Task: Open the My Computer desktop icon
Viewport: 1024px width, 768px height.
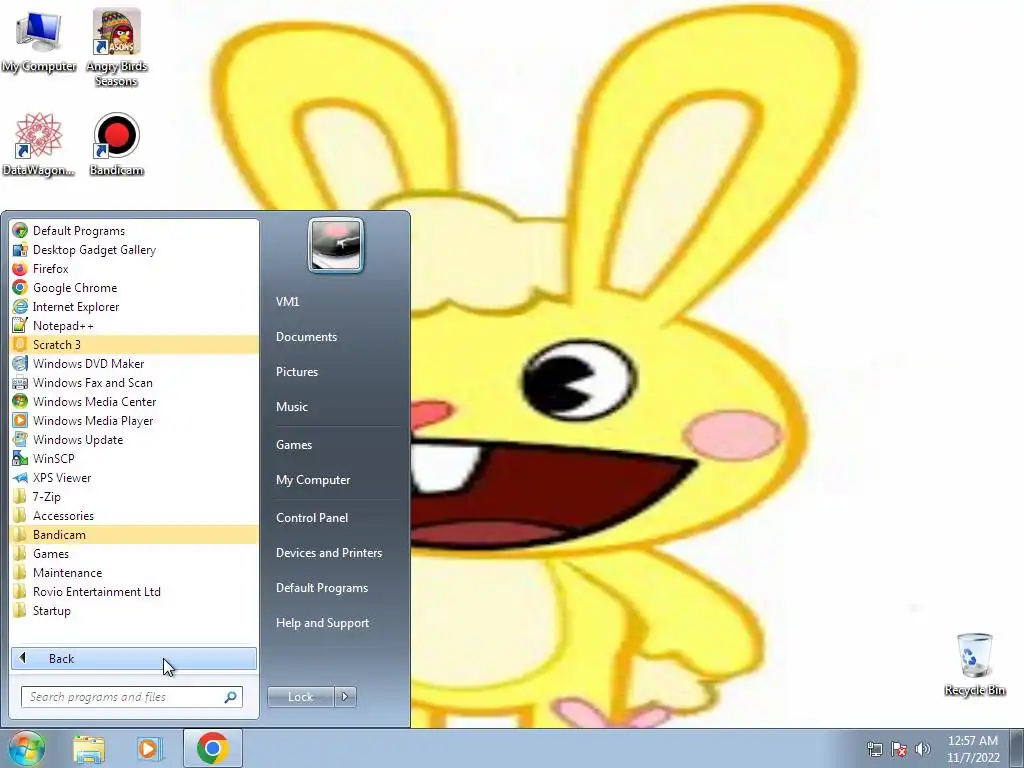Action: coord(39,41)
